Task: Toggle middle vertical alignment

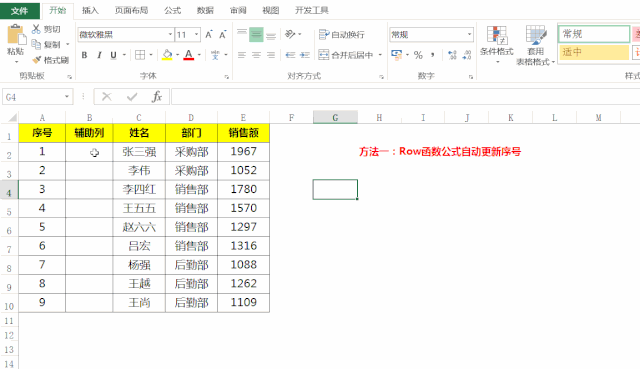Action: (x=256, y=34)
